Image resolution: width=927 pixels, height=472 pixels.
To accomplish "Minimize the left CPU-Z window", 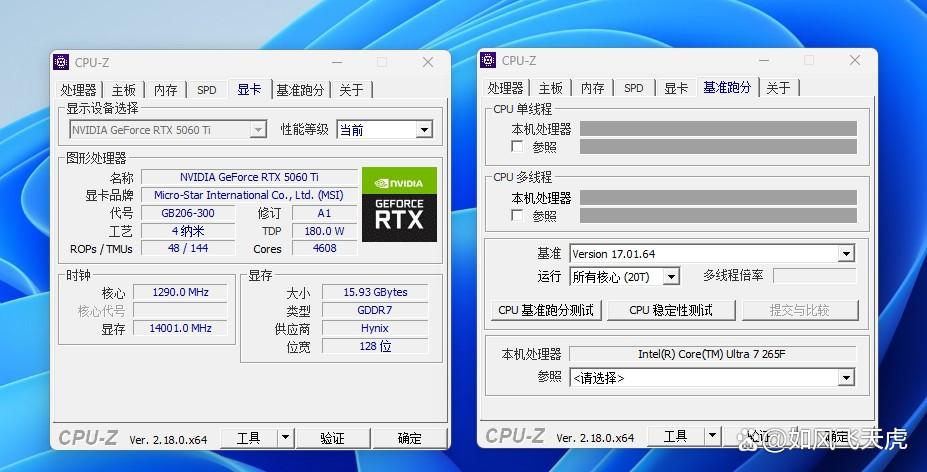I will [x=337, y=62].
